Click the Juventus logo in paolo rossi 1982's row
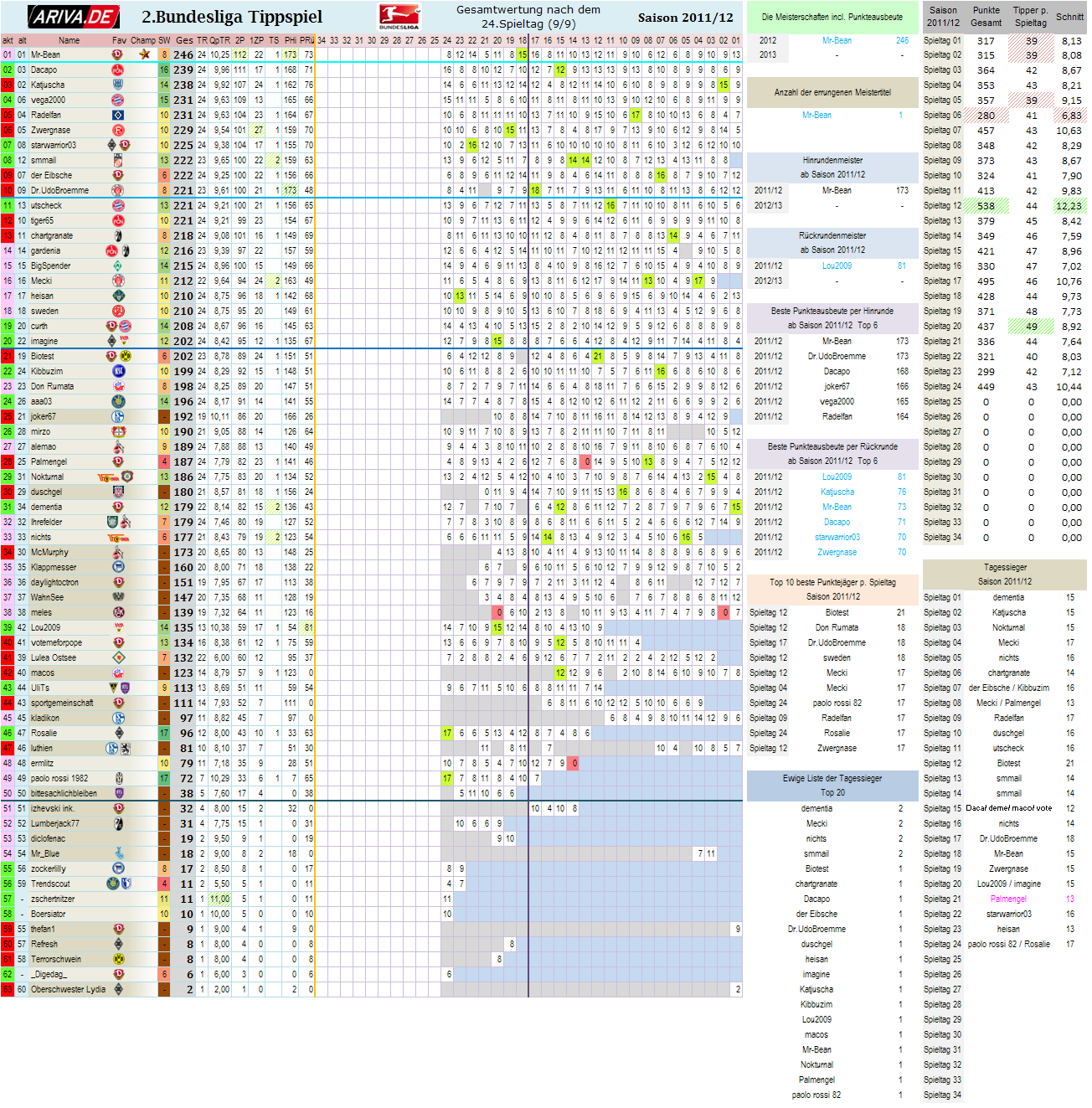The image size is (1092, 1108). pos(117,778)
